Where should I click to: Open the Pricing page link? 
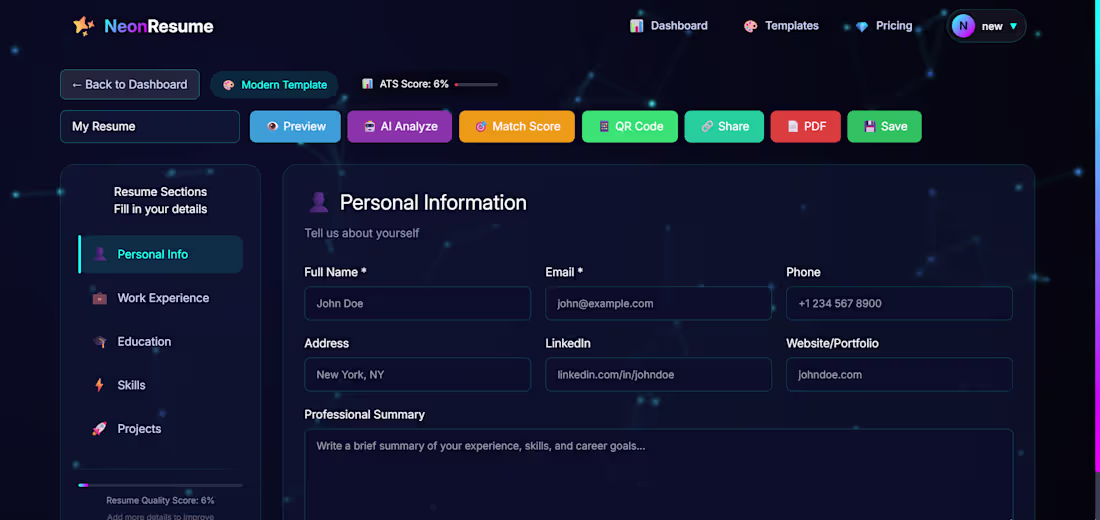pos(884,26)
